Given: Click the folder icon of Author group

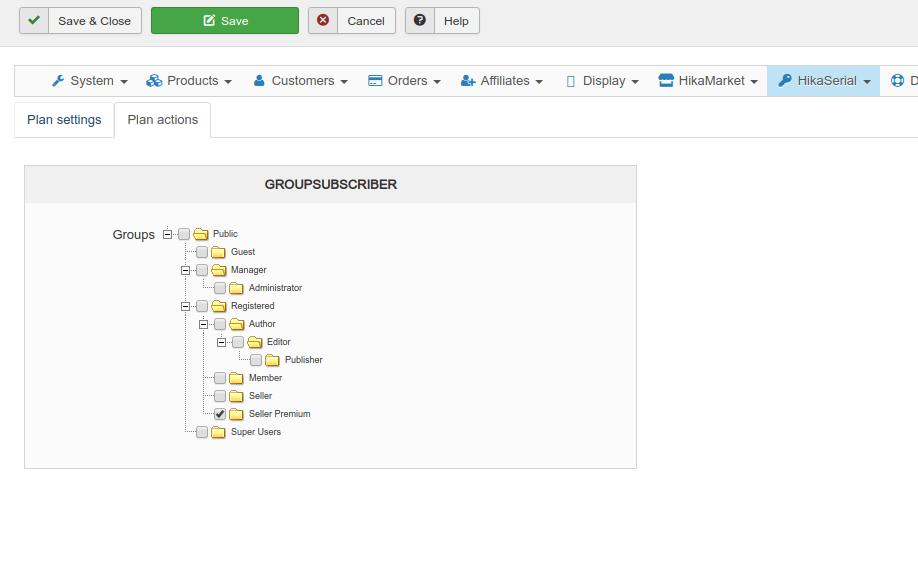Looking at the screenshot, I should [237, 324].
